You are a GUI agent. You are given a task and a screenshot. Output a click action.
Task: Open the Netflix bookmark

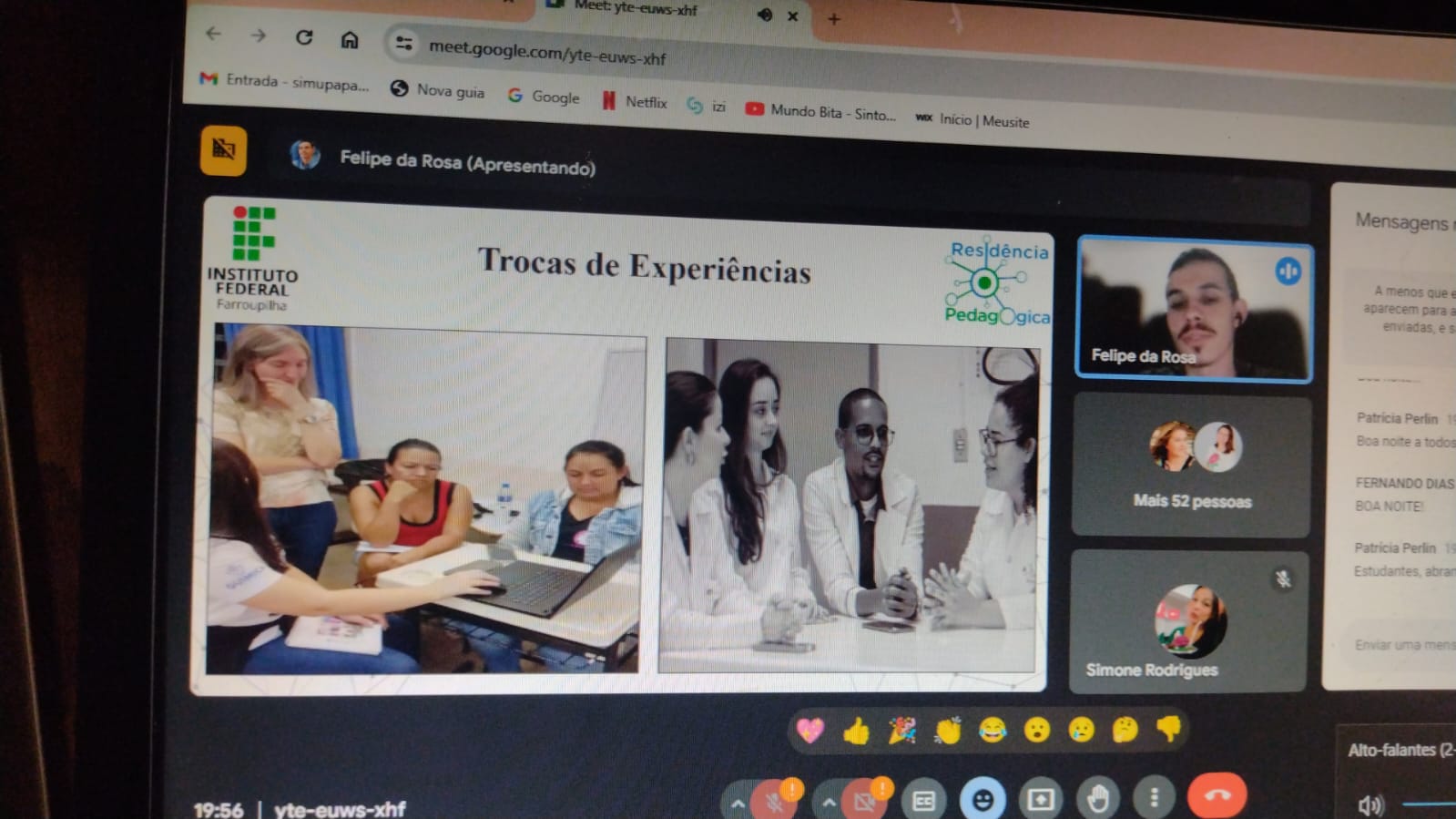click(635, 102)
